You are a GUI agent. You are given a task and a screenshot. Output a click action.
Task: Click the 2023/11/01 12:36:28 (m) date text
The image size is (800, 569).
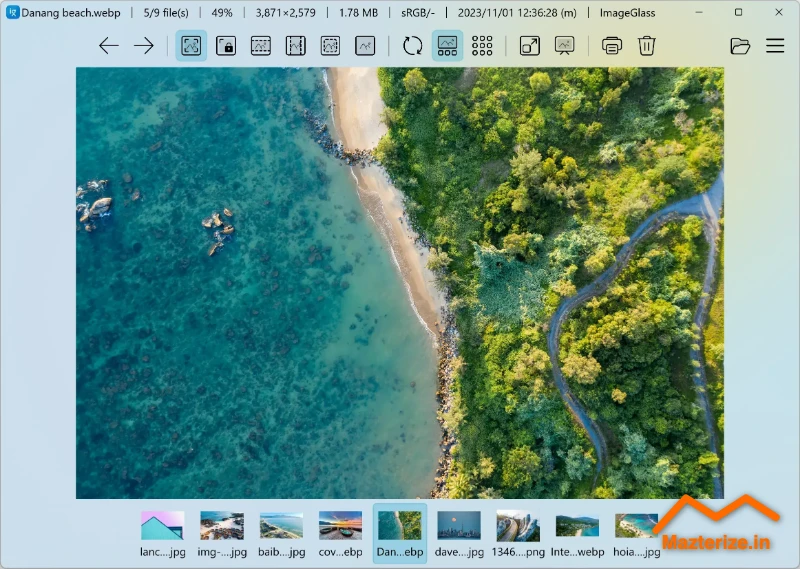(x=517, y=13)
